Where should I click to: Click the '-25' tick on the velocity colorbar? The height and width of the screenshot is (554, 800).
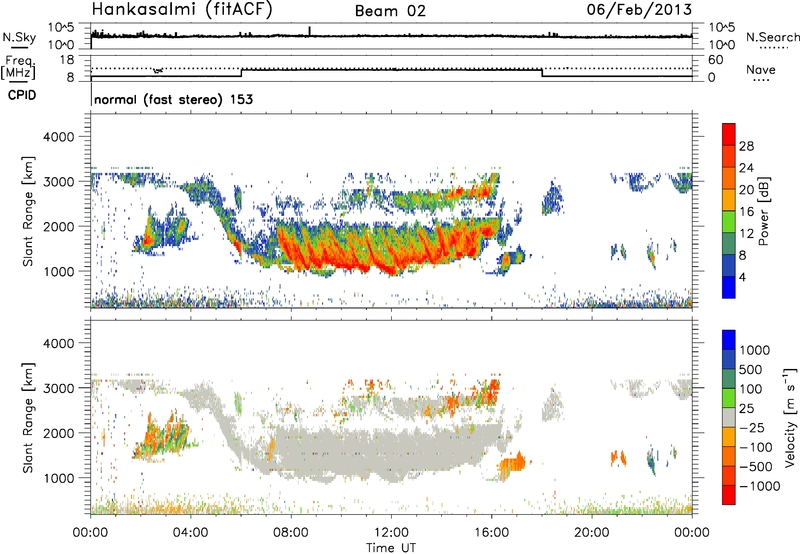point(752,427)
